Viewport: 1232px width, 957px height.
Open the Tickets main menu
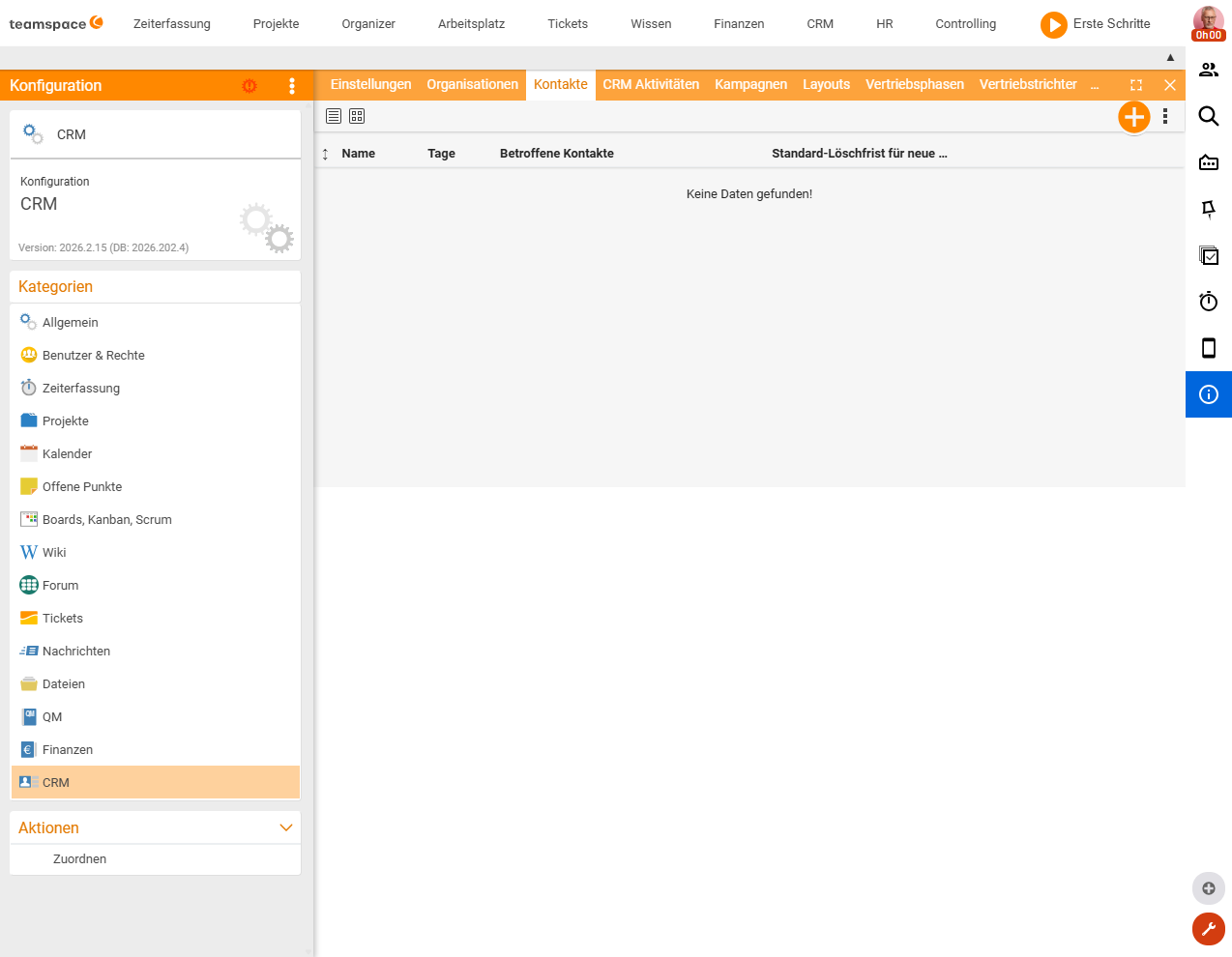(x=568, y=23)
